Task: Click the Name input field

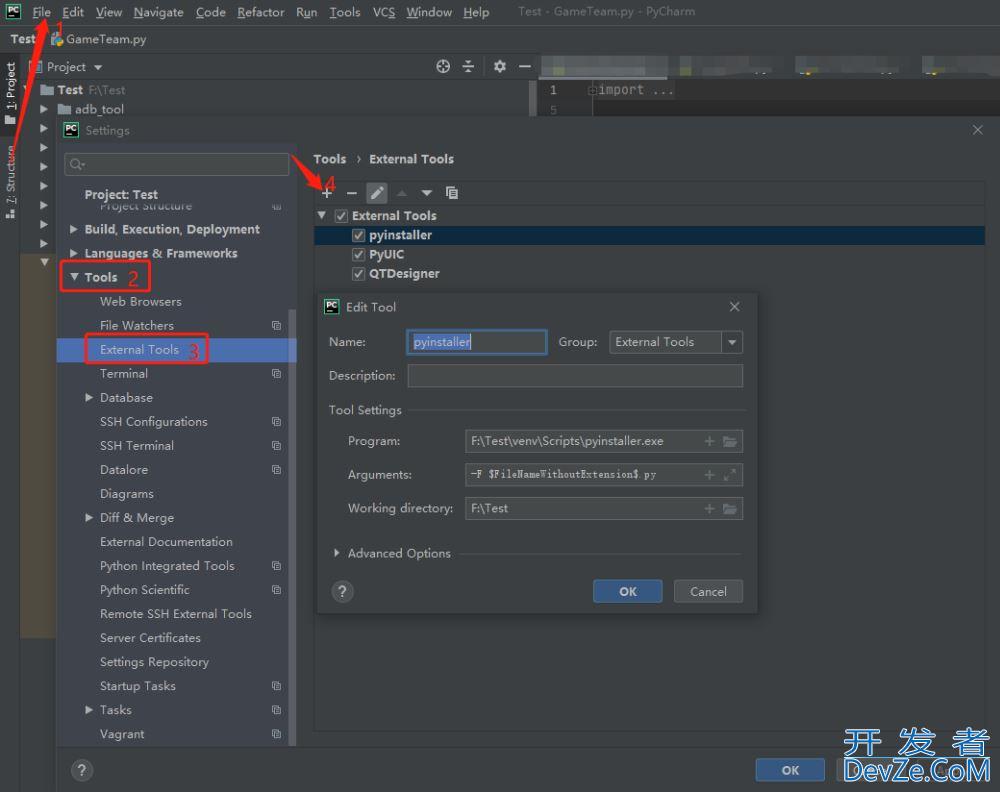Action: 476,342
